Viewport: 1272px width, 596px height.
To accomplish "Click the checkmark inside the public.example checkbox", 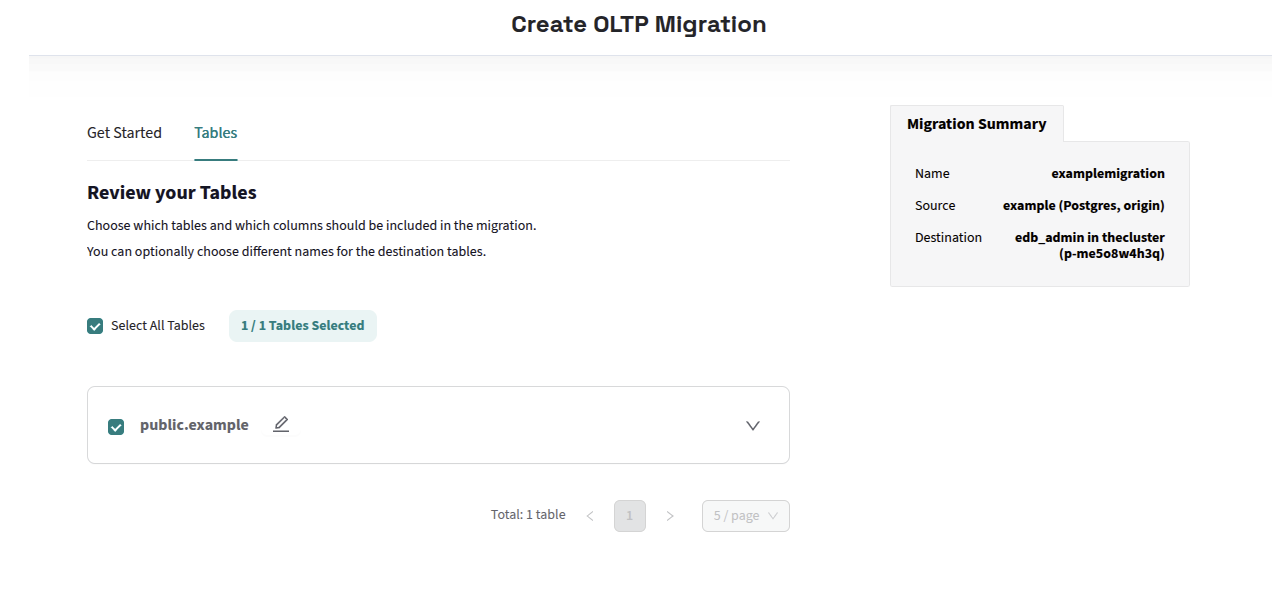I will click(115, 426).
